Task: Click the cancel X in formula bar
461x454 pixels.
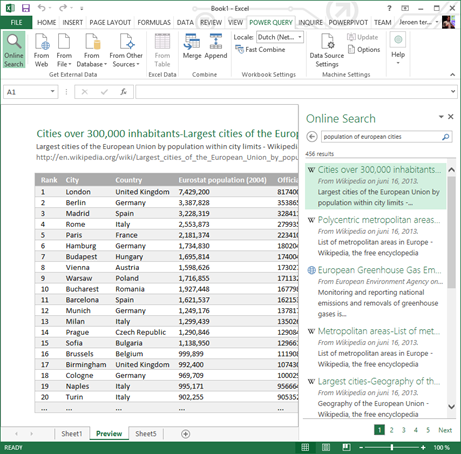Action: [x=85, y=92]
